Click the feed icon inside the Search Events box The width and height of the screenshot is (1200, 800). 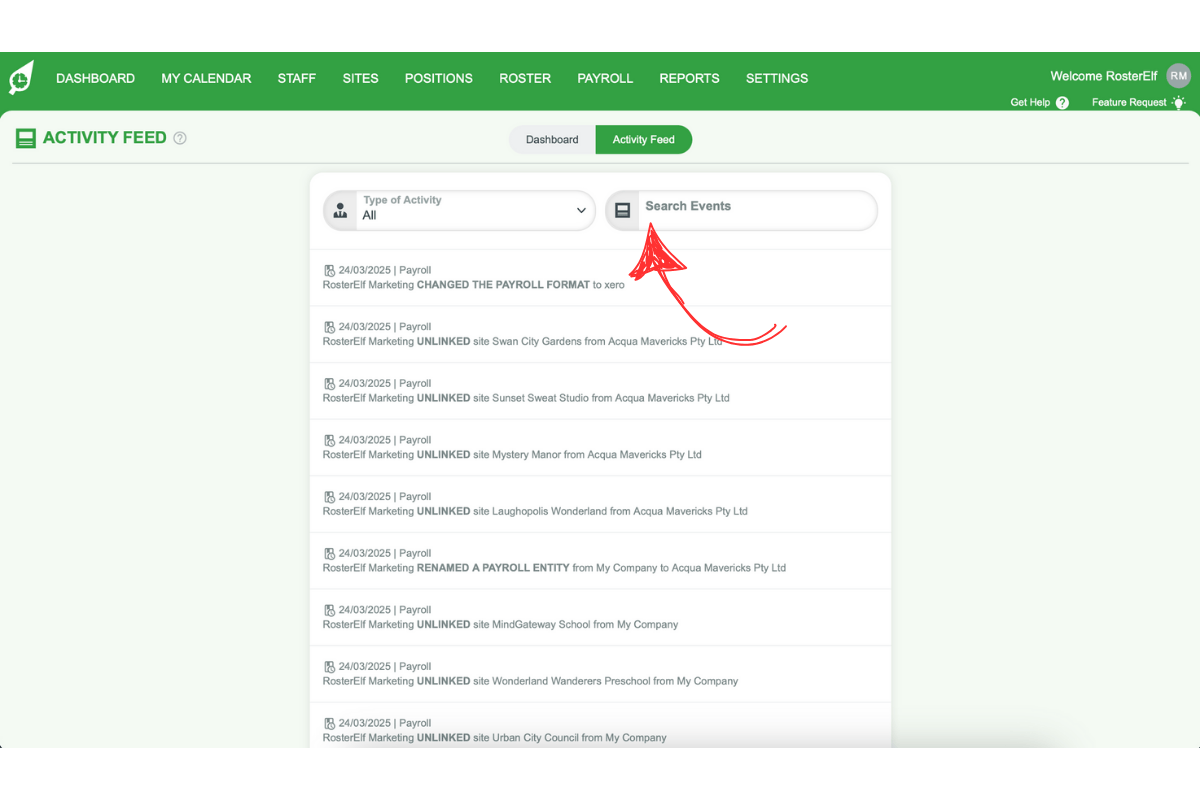tap(623, 210)
